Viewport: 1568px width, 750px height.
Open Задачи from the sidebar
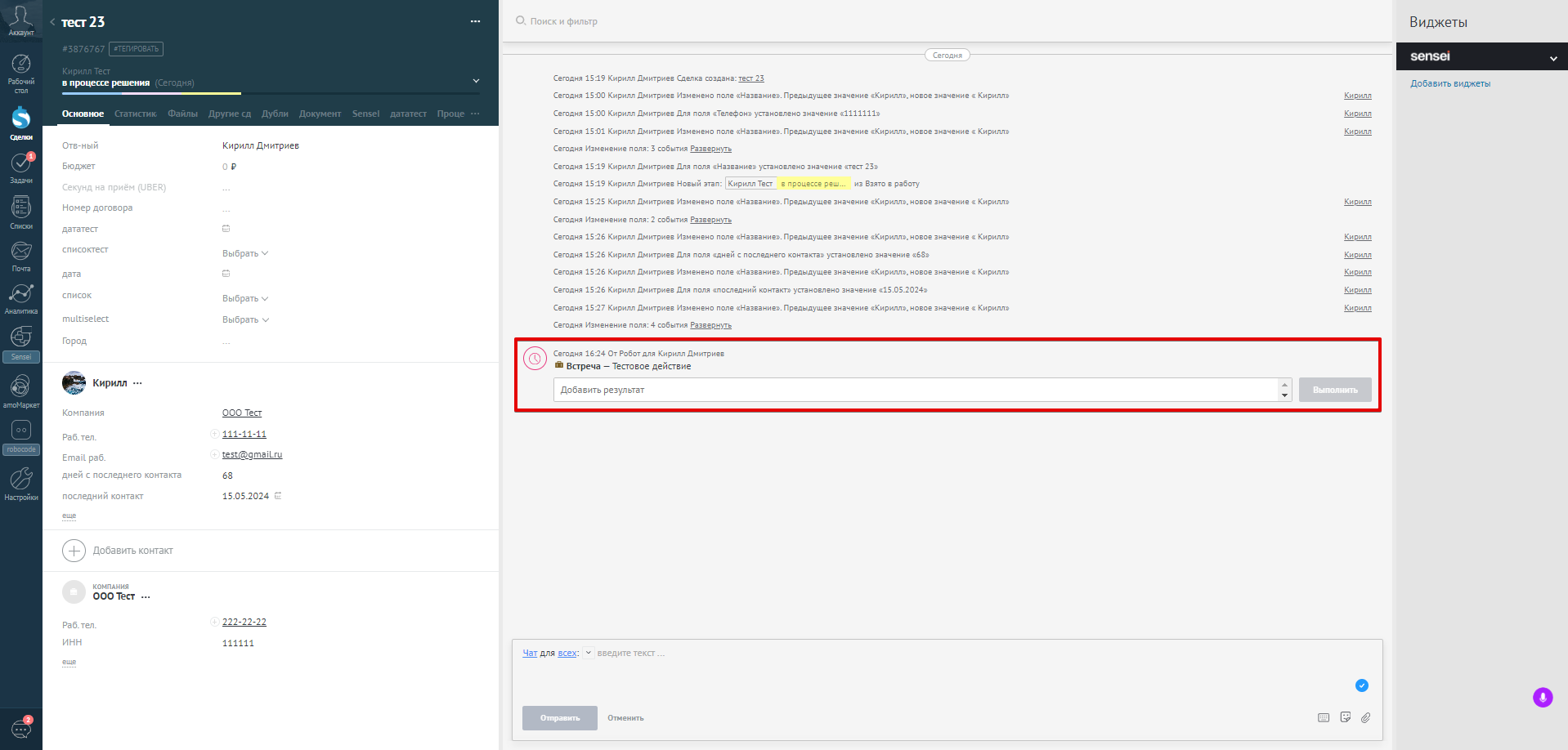[x=21, y=167]
